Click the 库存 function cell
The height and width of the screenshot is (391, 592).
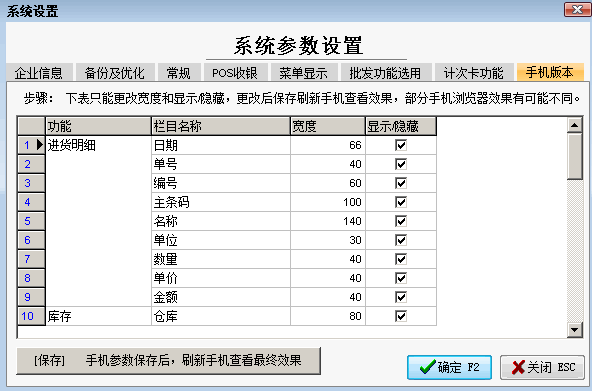tap(98, 316)
